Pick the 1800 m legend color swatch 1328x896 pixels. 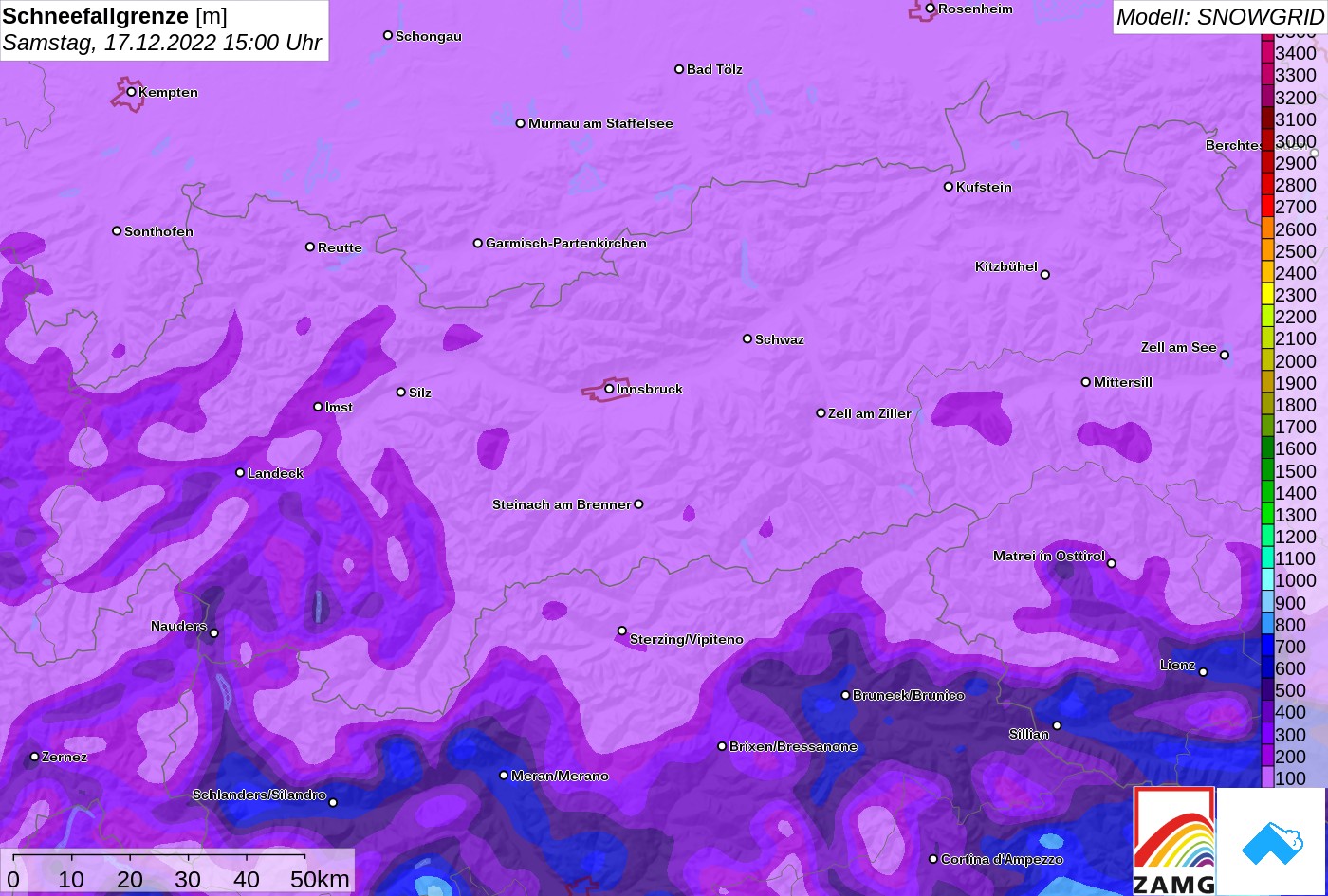tap(1267, 405)
